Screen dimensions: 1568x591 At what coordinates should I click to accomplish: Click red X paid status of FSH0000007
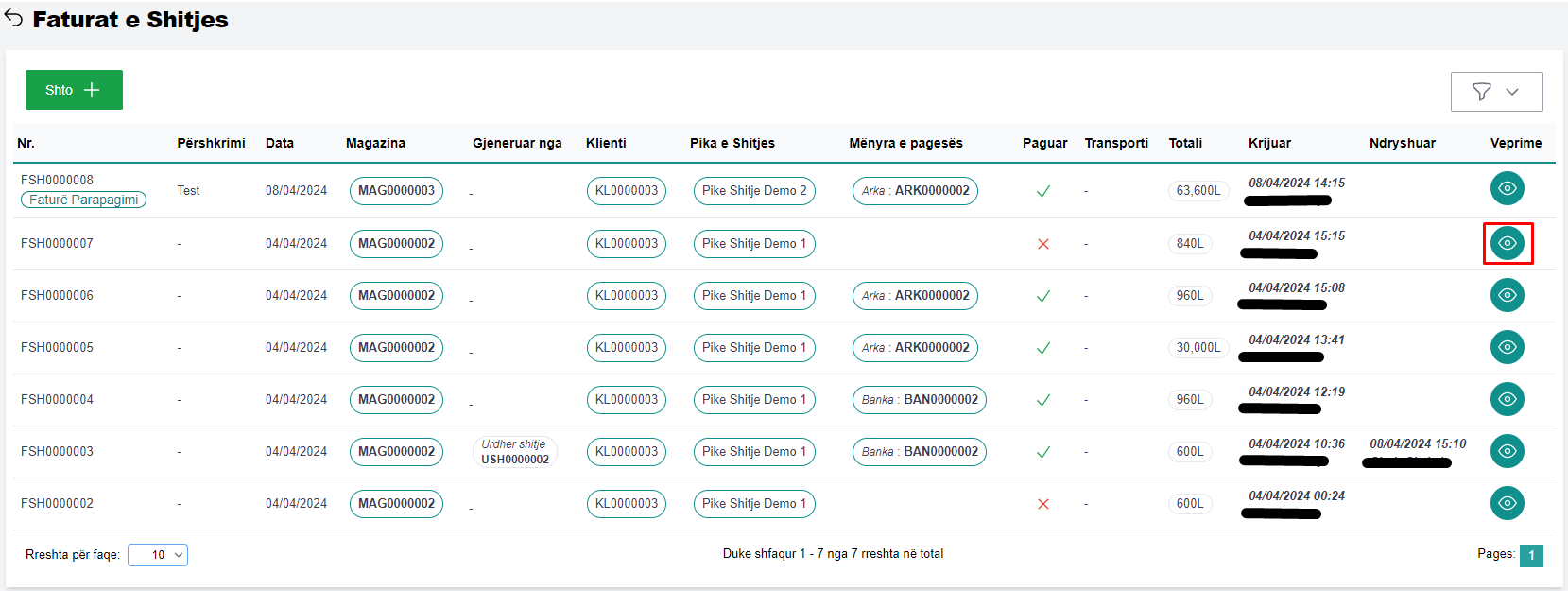point(1043,244)
